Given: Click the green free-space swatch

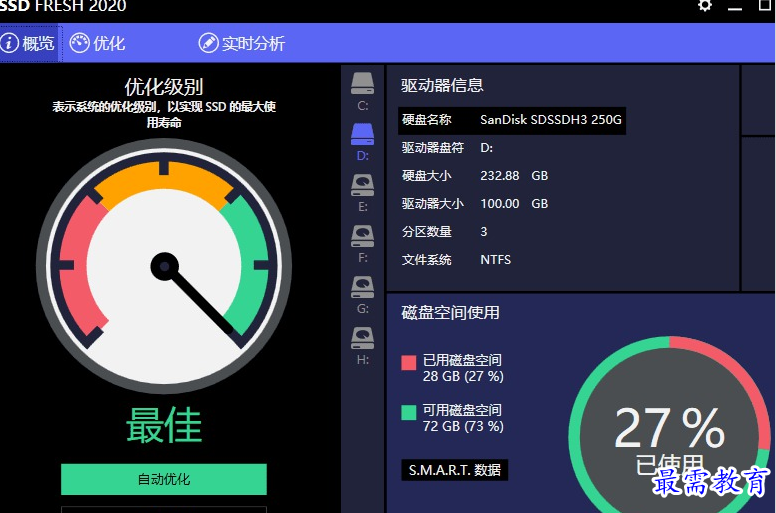Looking at the screenshot, I should [x=409, y=413].
